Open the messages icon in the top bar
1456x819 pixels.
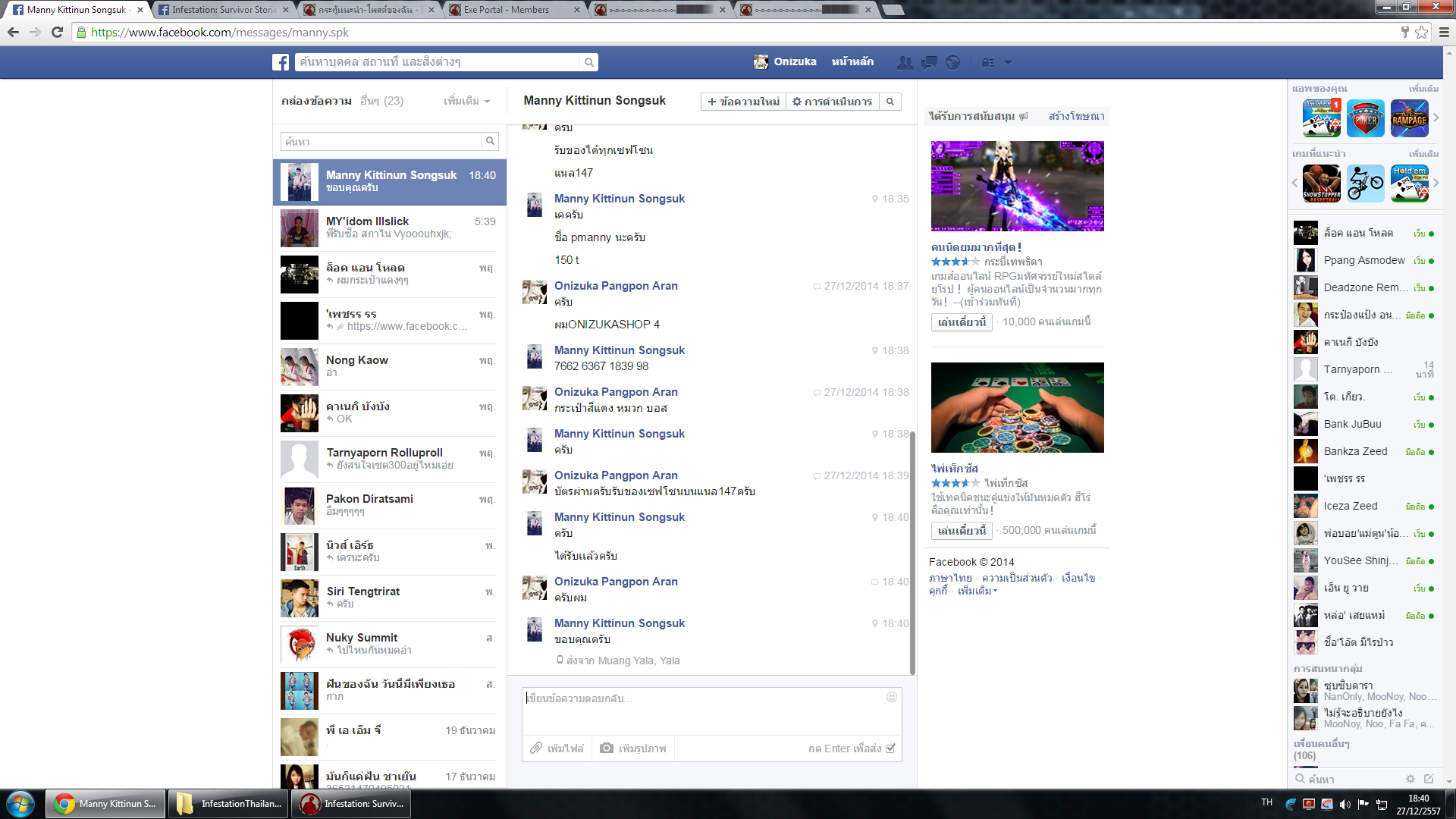point(929,62)
